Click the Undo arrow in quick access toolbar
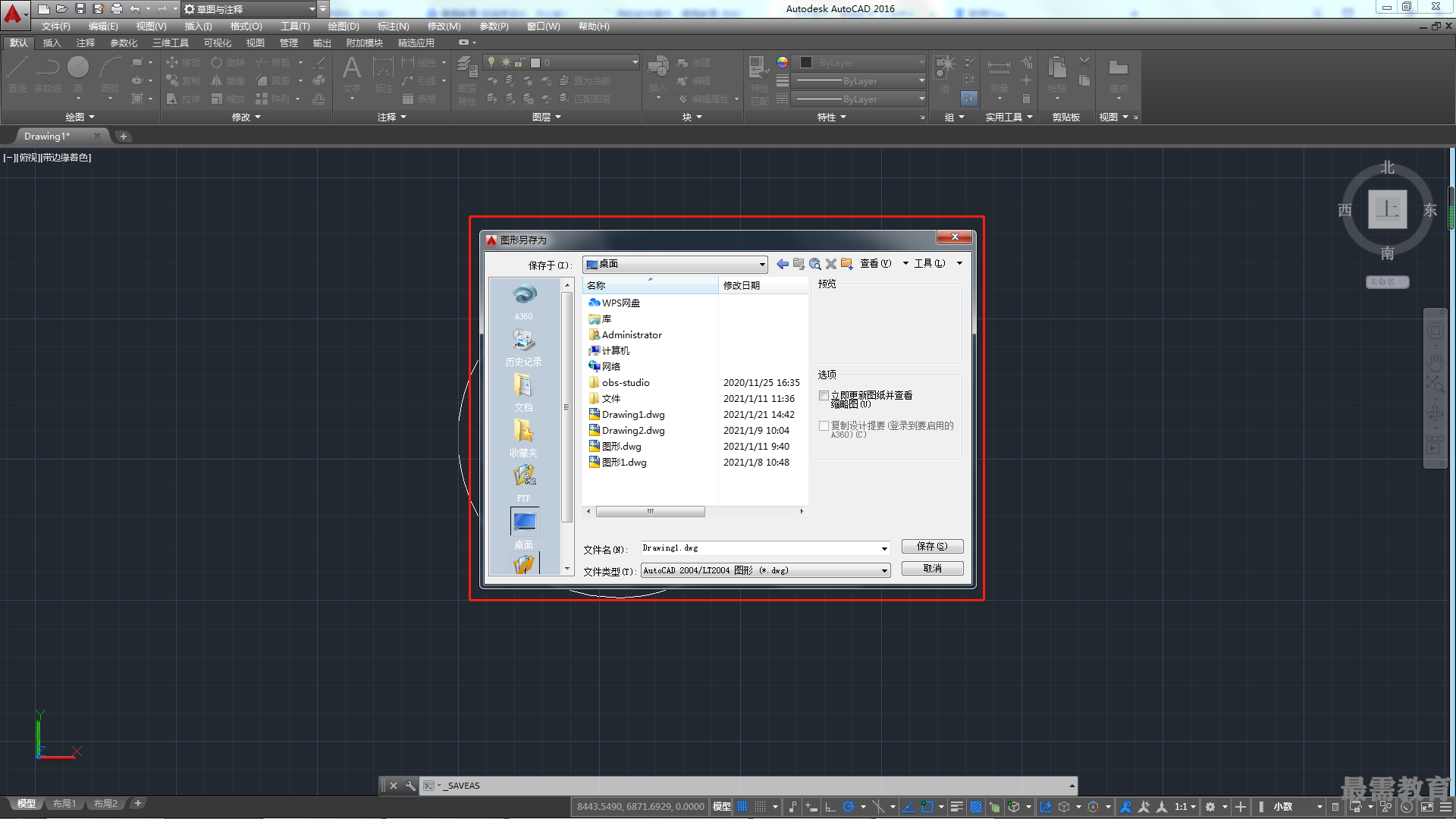1456x819 pixels. (x=134, y=9)
